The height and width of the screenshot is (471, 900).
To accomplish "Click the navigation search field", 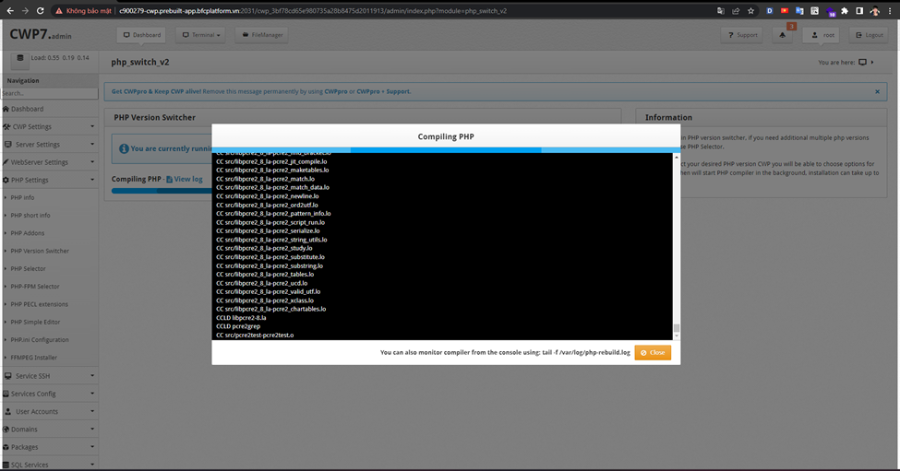I will pos(49,93).
